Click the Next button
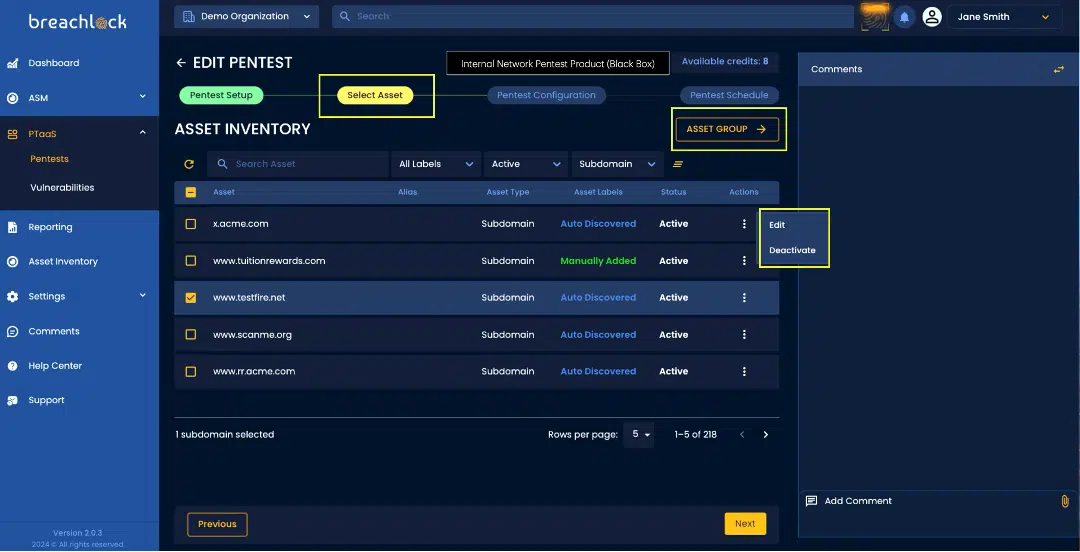1080x552 pixels. click(745, 524)
